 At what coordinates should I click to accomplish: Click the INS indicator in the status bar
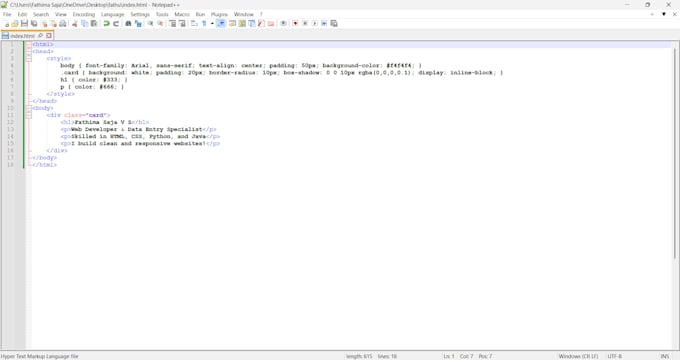click(x=665, y=356)
